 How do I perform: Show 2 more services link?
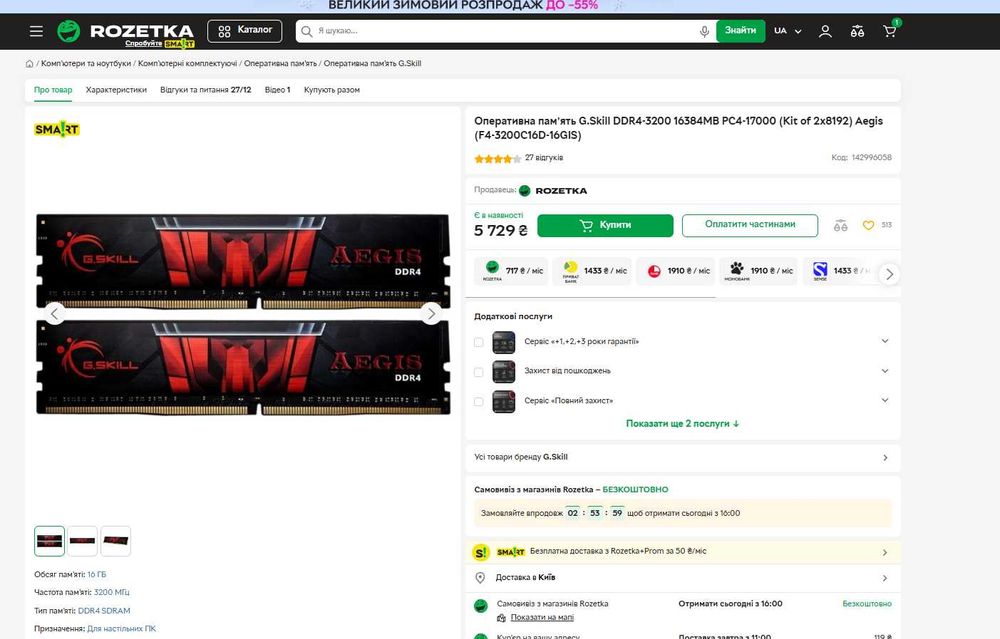(682, 423)
